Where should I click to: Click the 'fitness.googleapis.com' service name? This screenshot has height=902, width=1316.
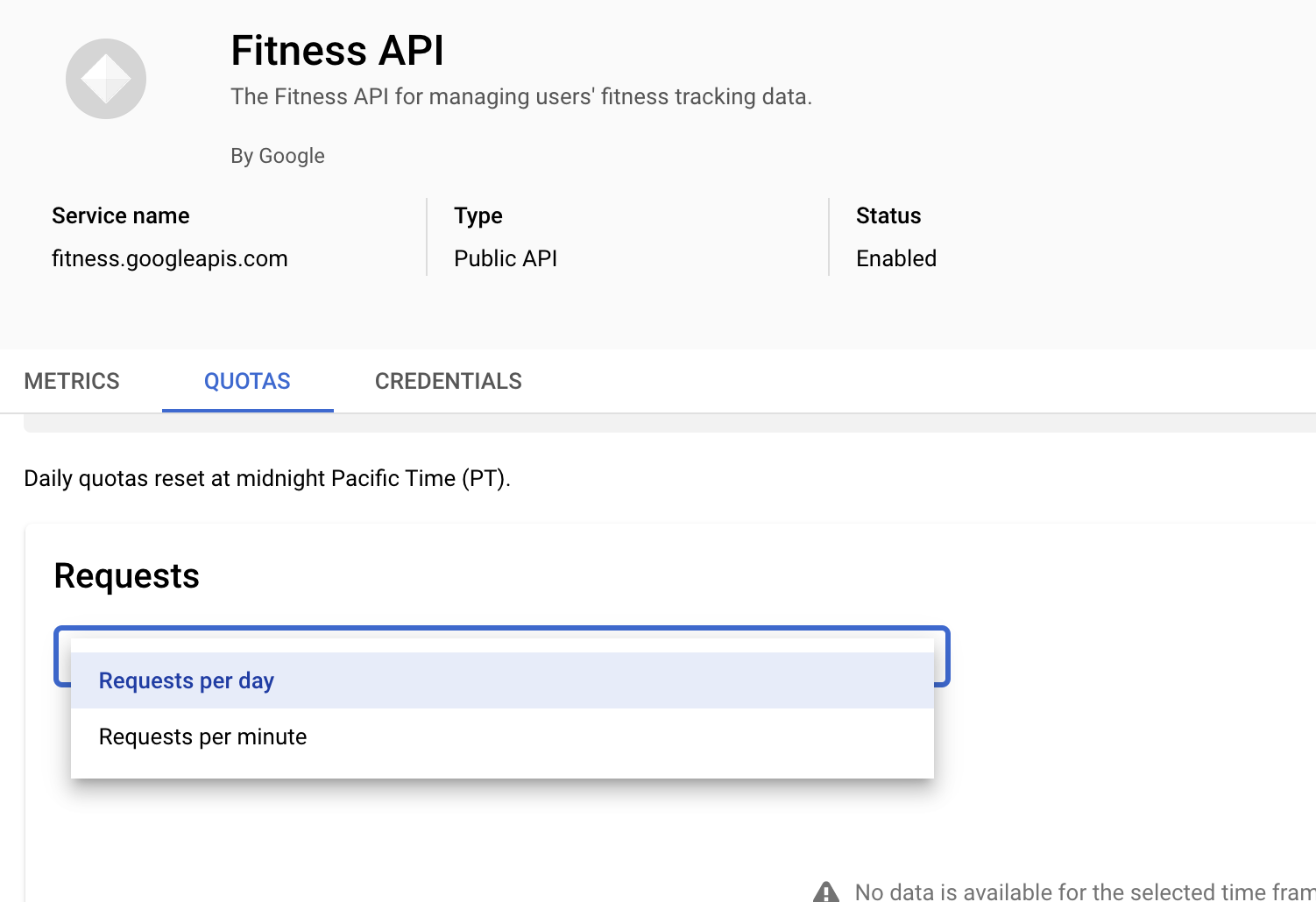coord(170,258)
